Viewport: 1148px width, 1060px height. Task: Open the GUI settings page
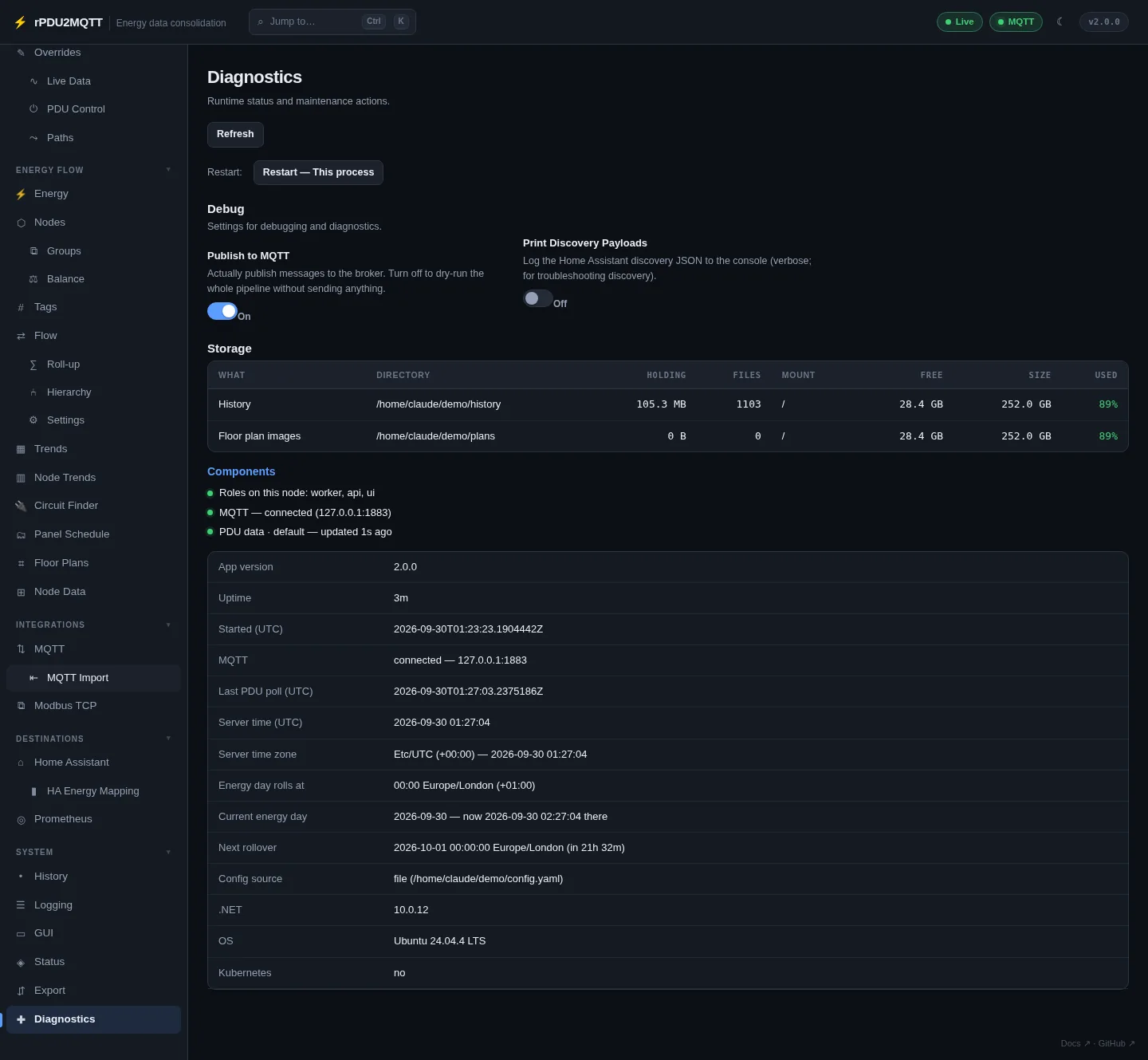(93, 933)
